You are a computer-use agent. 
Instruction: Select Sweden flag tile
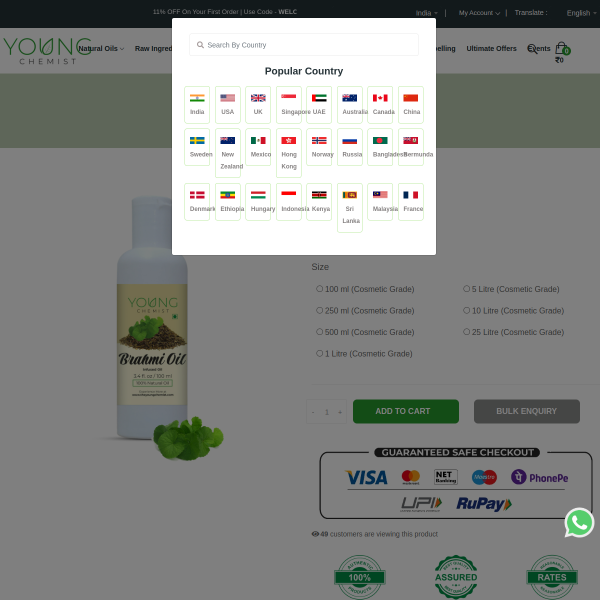click(x=197, y=147)
